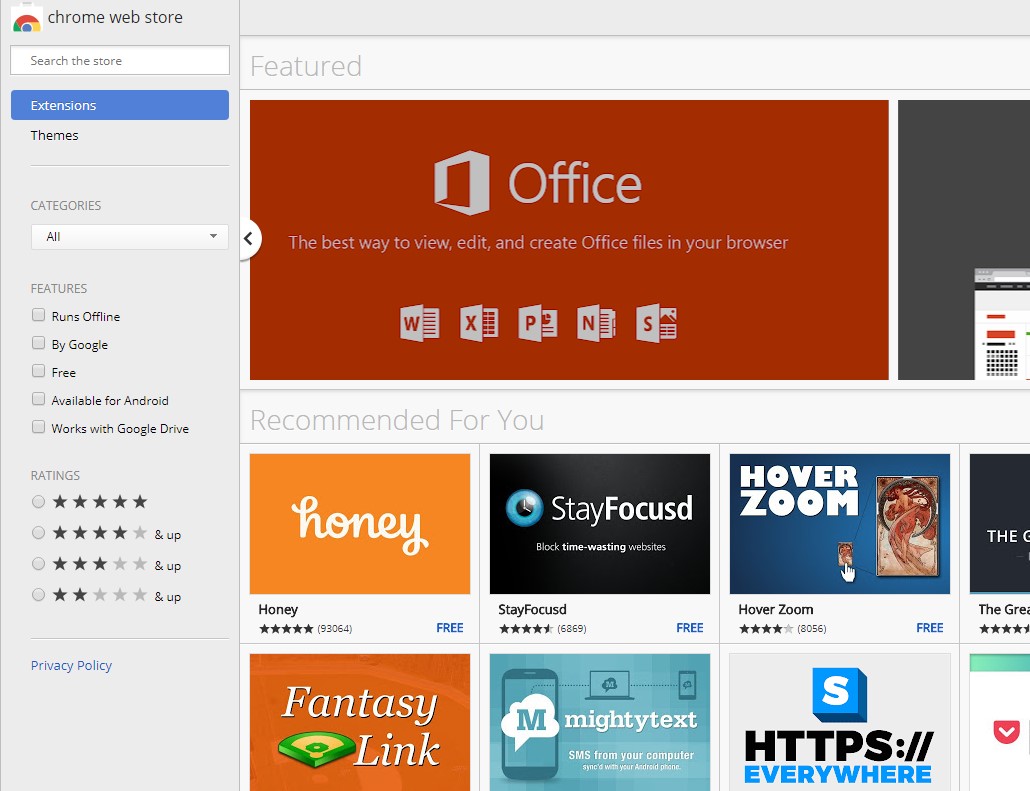1030x791 pixels.
Task: Select the five-star rating radio button
Action: pyautogui.click(x=39, y=502)
